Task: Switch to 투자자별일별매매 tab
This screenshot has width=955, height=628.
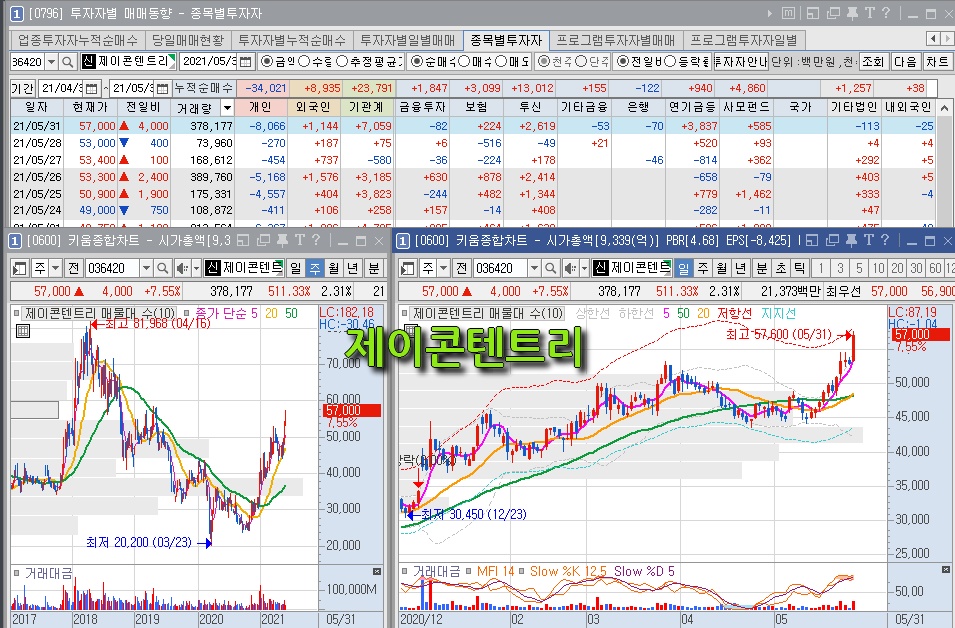Action: tap(407, 40)
